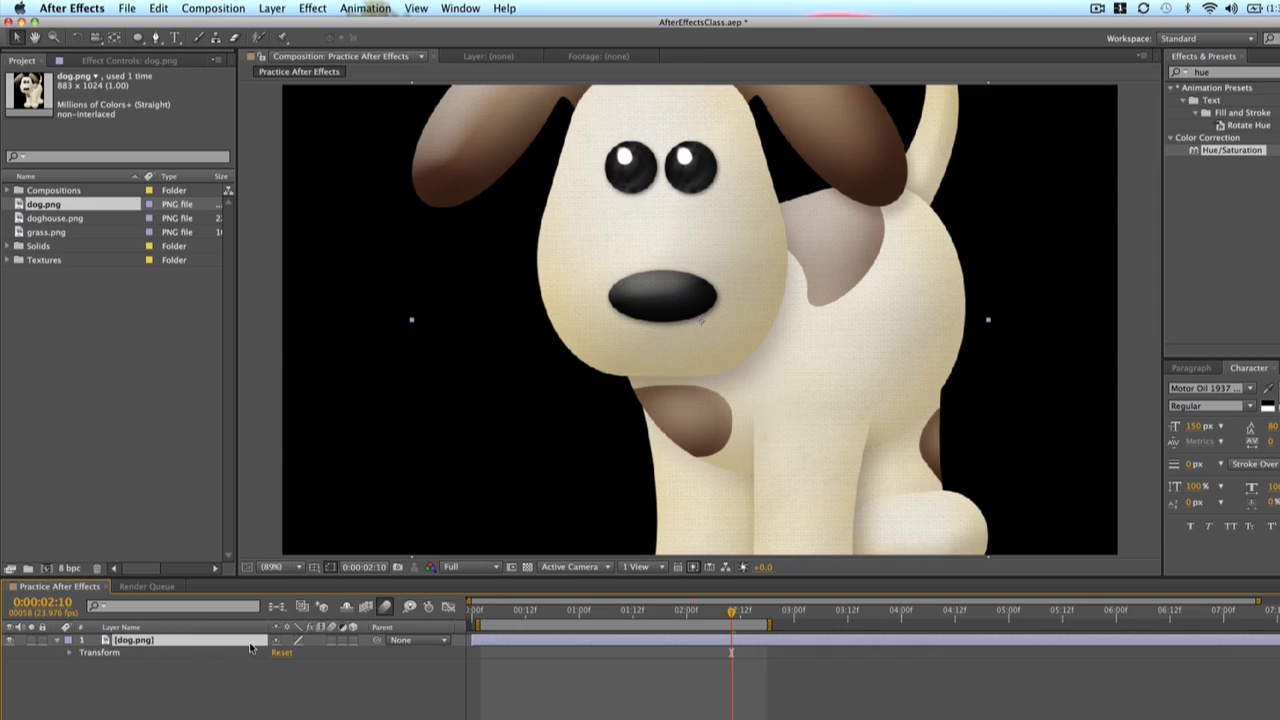Expand the Solids folder
1280x720 pixels.
[x=7, y=246]
